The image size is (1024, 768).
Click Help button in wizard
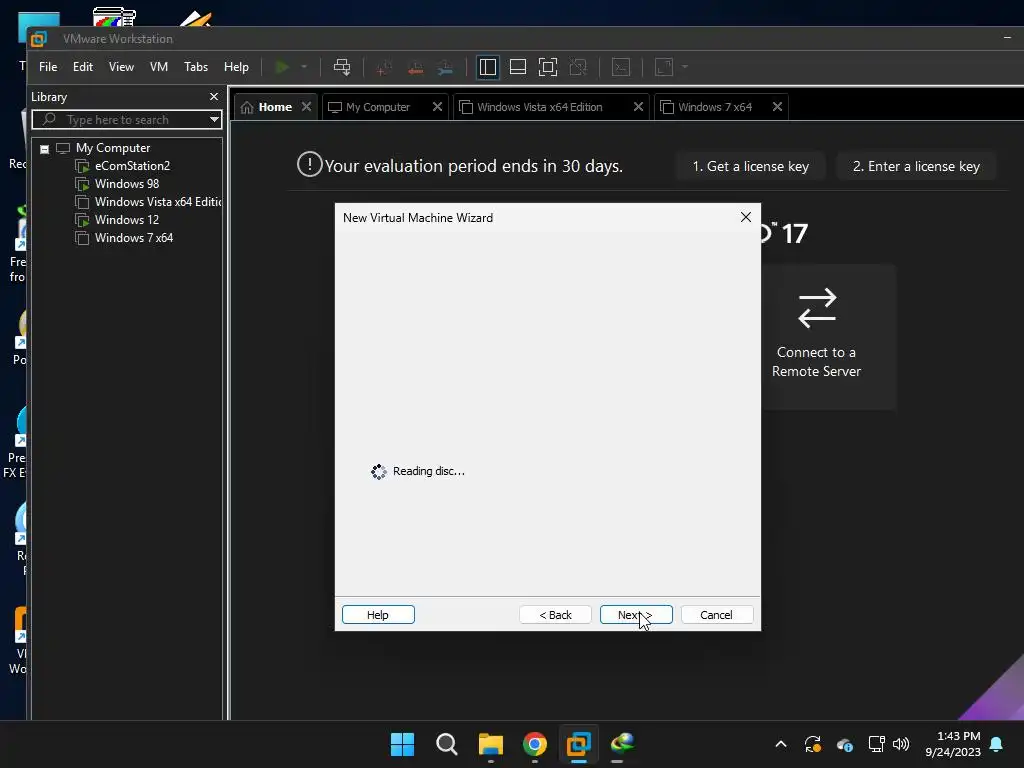[x=378, y=615]
